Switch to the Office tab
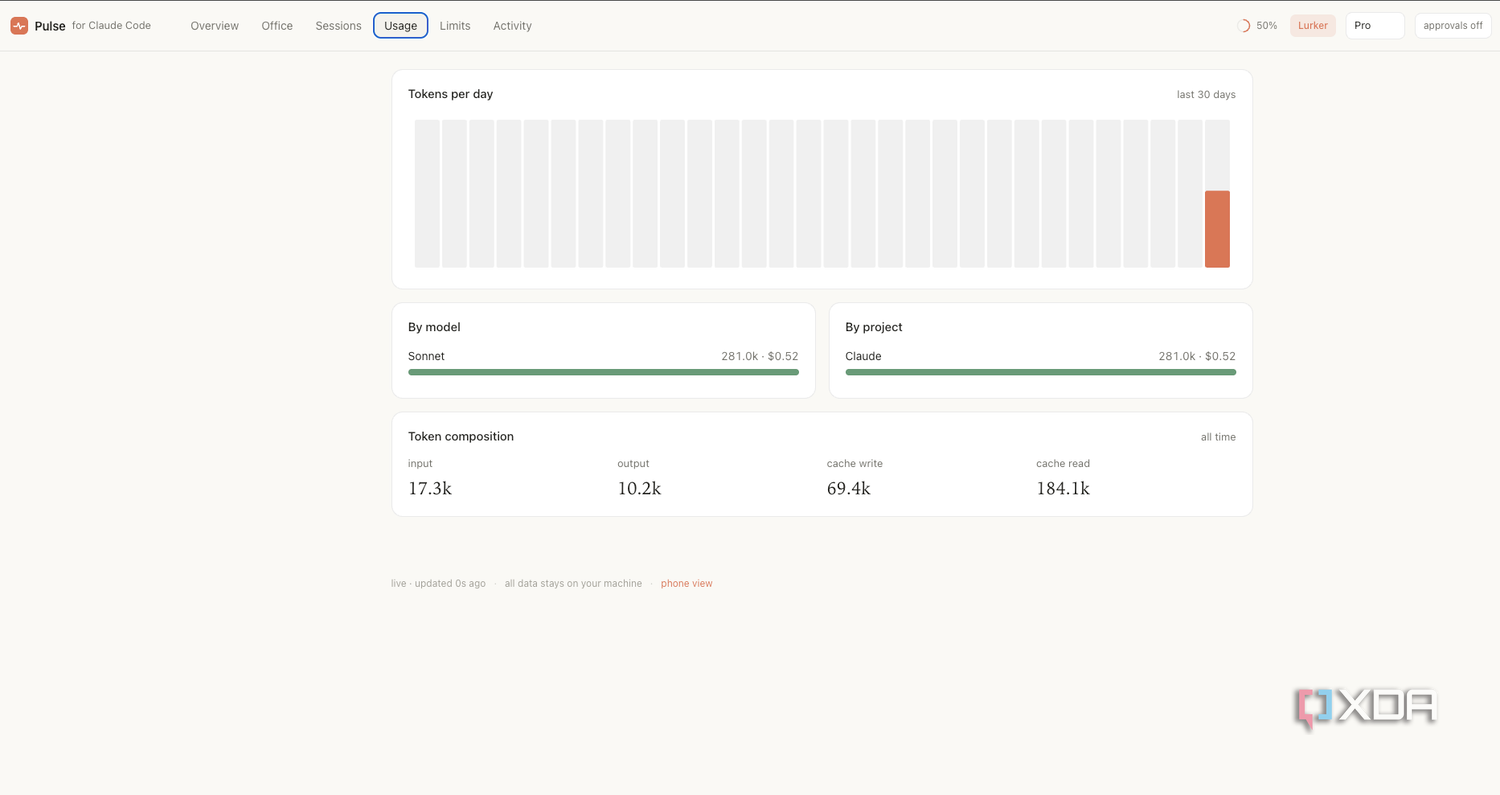This screenshot has height=795, width=1500. [x=277, y=26]
